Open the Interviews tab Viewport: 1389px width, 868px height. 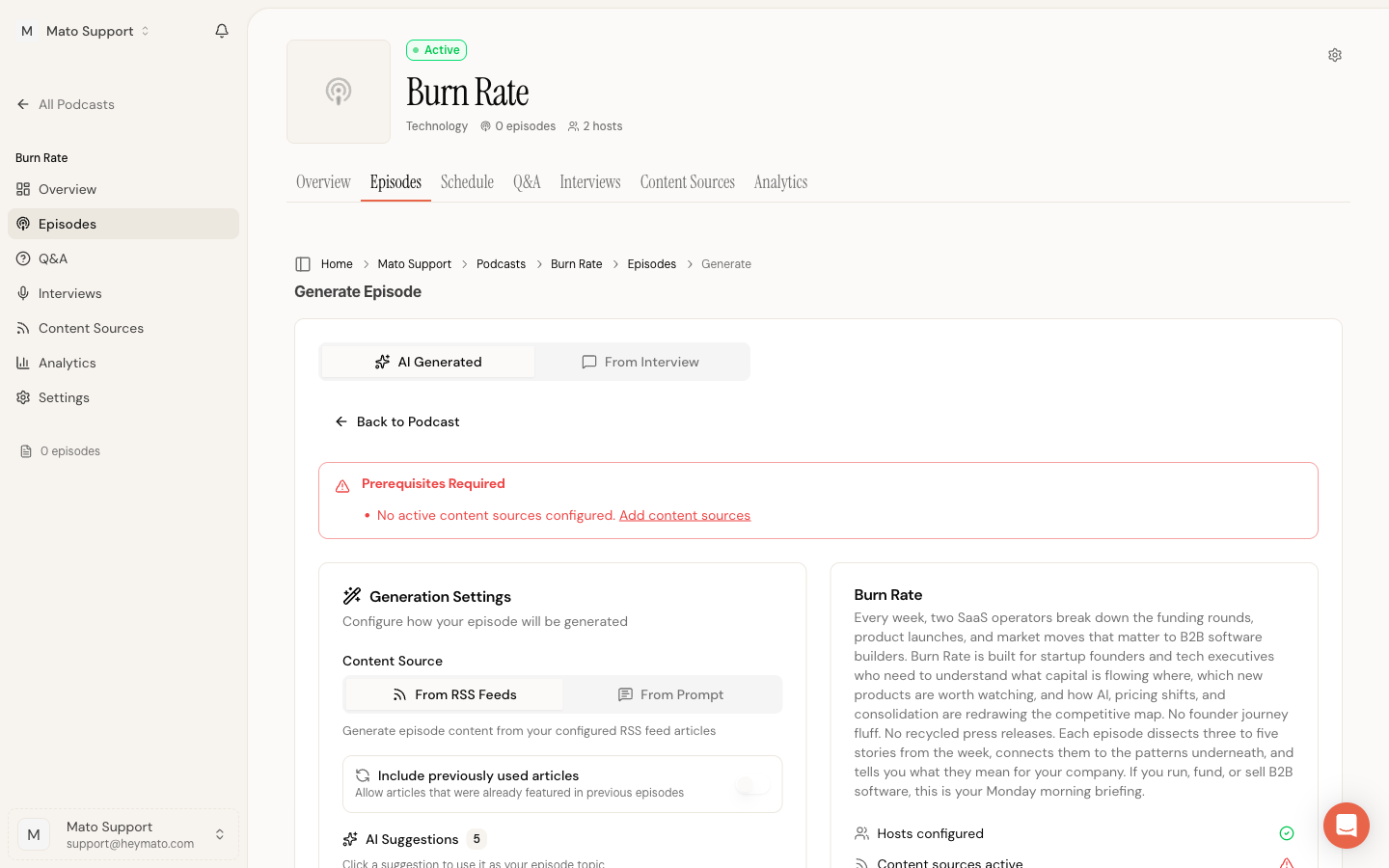pos(590,182)
